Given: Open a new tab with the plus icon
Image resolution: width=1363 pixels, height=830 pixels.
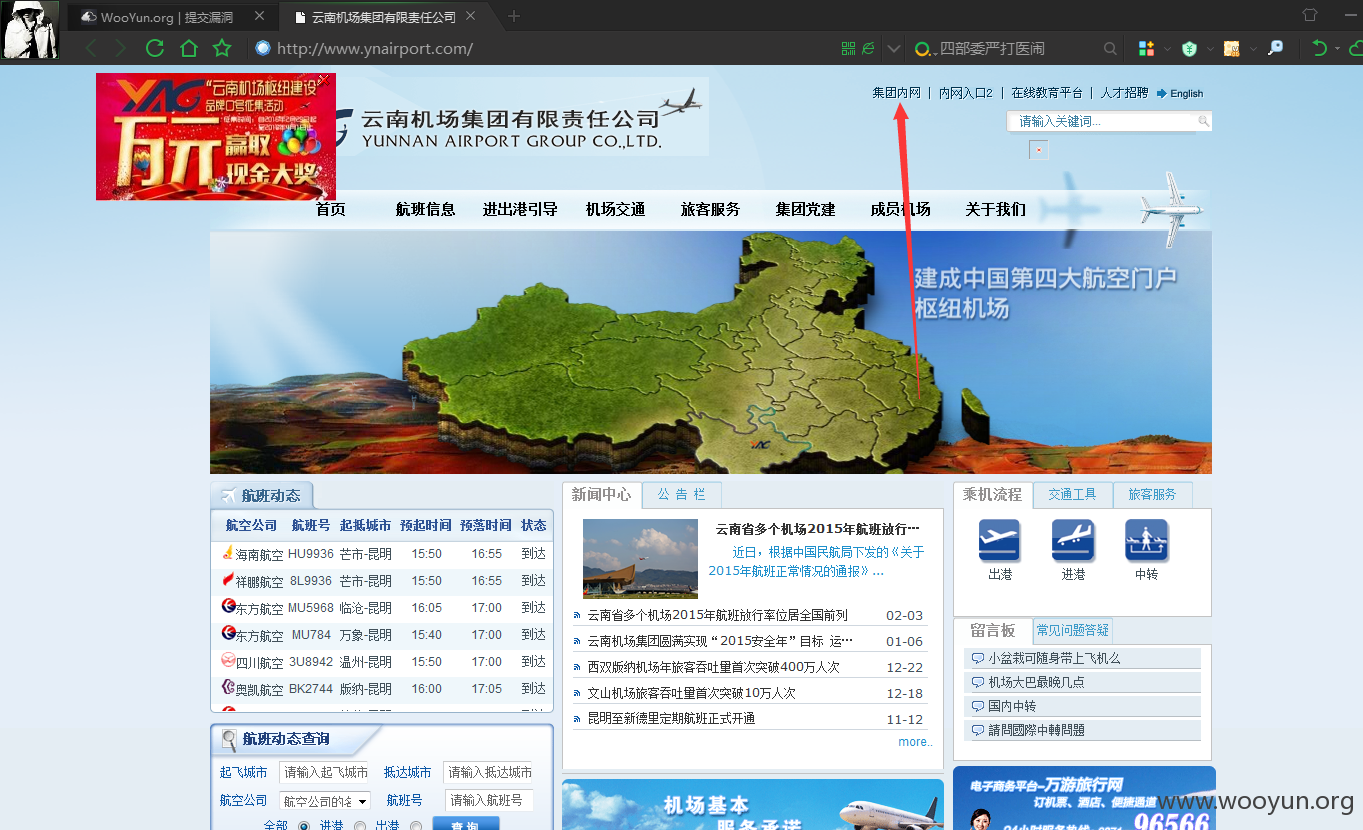Looking at the screenshot, I should [x=514, y=16].
